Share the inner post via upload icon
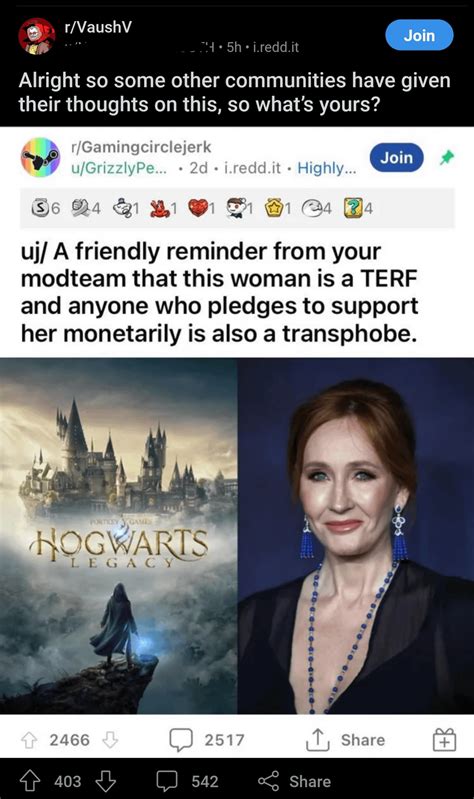This screenshot has height=799, width=474. [345, 740]
